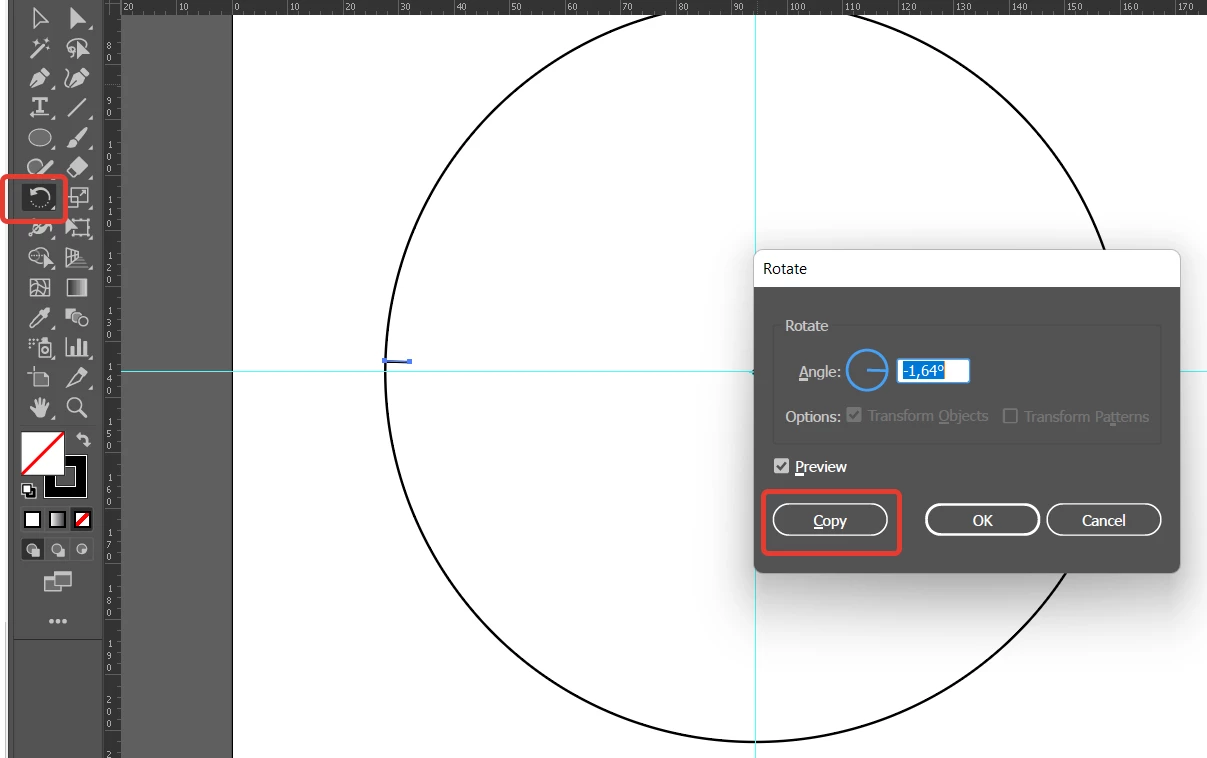Switch to Draw Inside mode

tap(81, 549)
